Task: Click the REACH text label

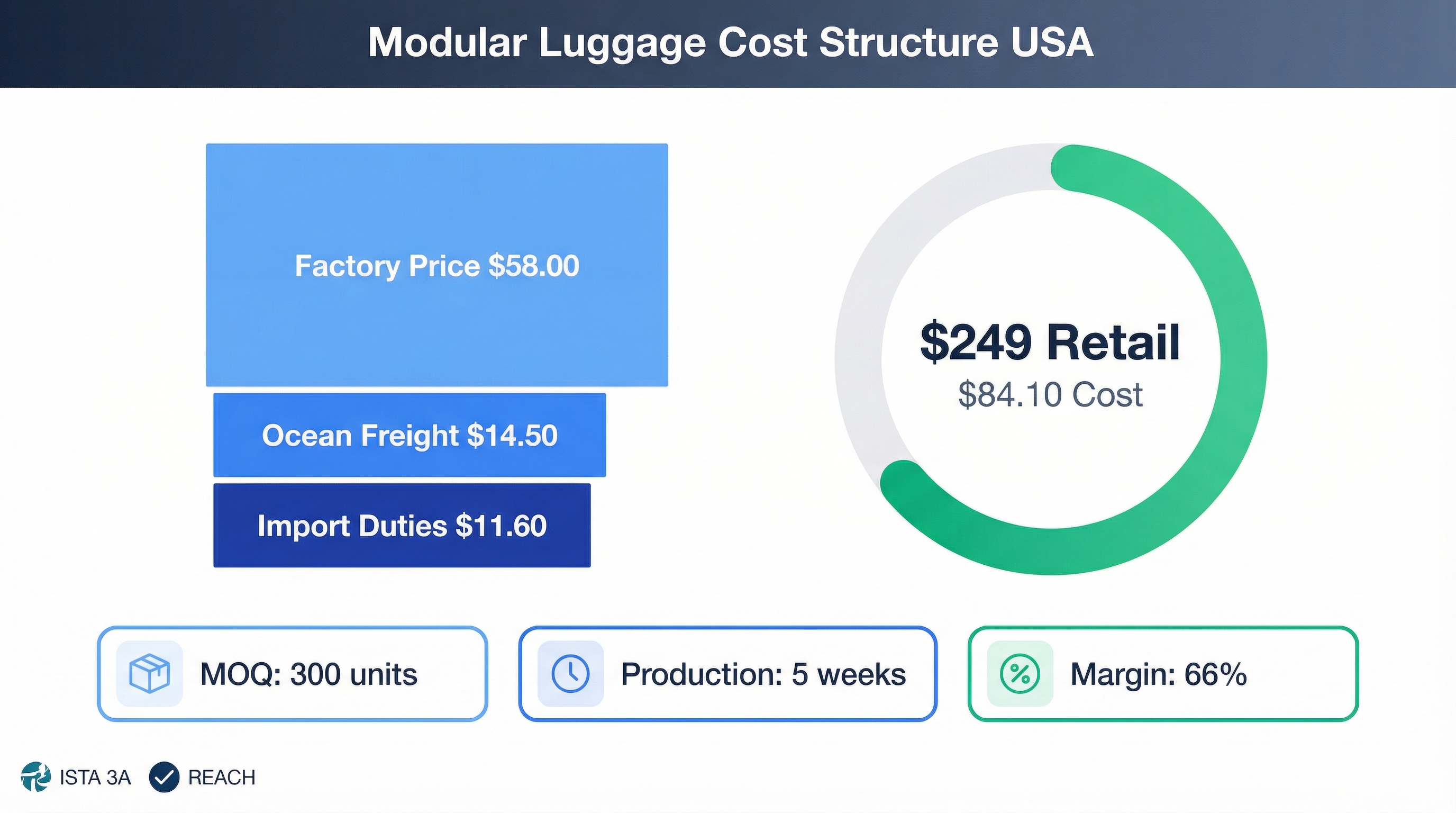Action: tap(222, 778)
